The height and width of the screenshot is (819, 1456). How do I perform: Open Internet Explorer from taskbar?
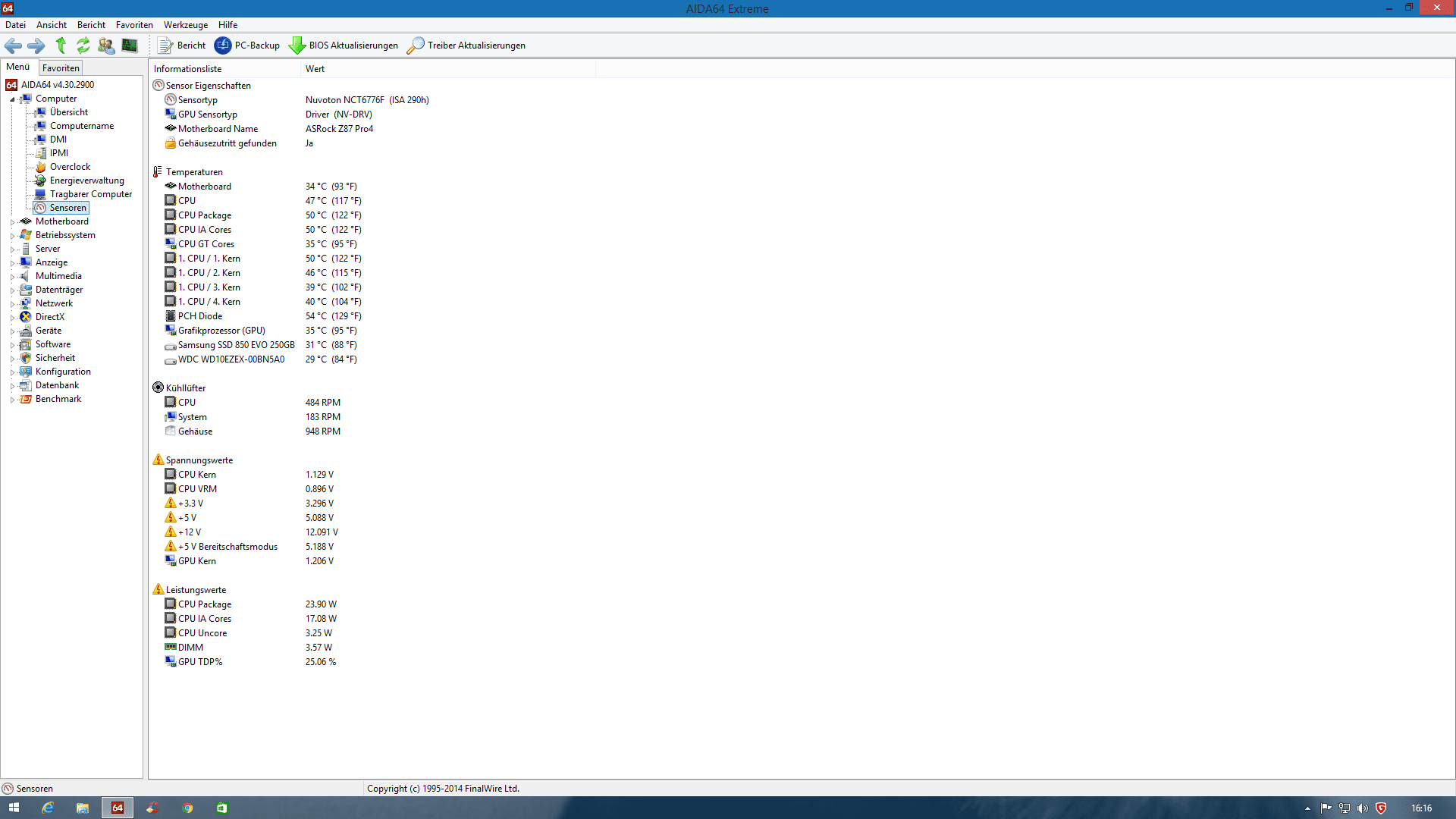[x=48, y=808]
